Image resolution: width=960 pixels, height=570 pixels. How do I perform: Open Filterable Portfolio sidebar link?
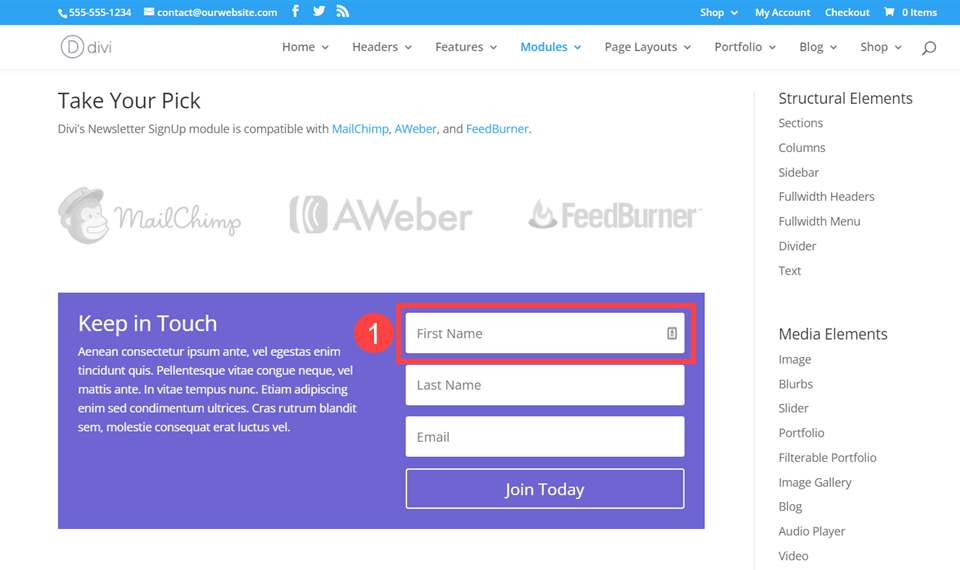pos(827,457)
